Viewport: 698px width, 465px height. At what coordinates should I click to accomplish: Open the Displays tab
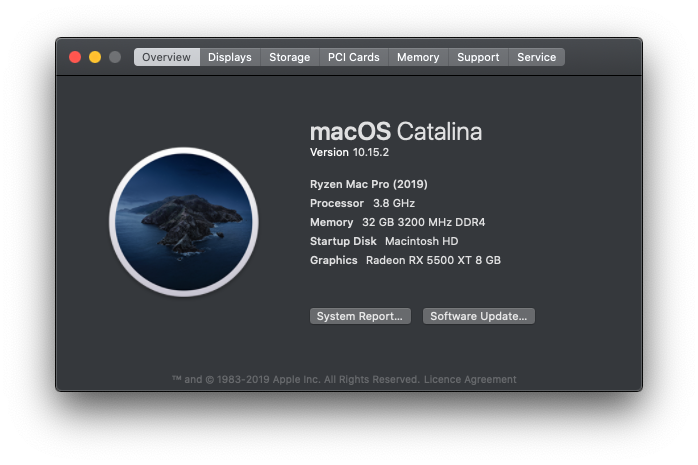pyautogui.click(x=230, y=57)
